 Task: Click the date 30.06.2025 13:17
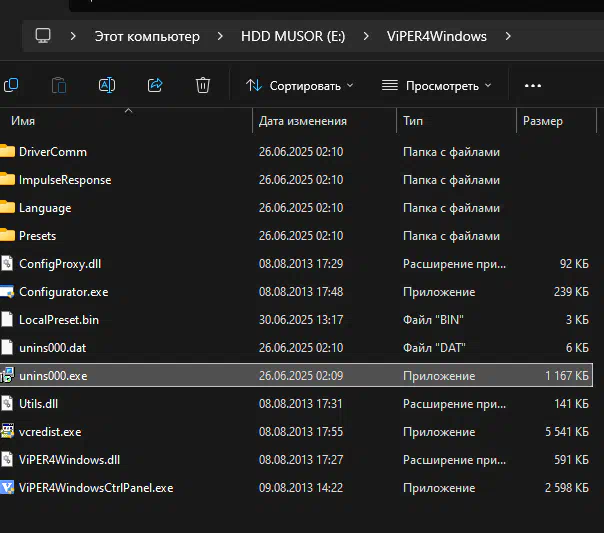(x=301, y=320)
